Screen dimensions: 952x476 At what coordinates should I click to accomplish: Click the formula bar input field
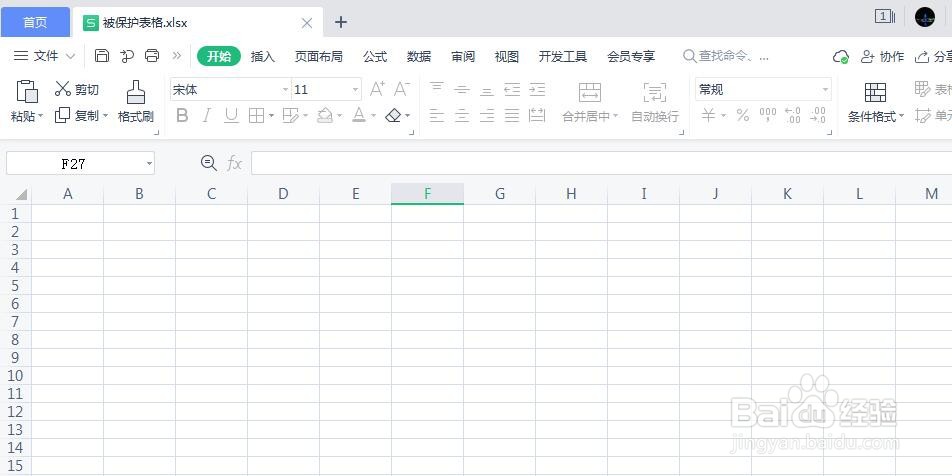click(601, 163)
